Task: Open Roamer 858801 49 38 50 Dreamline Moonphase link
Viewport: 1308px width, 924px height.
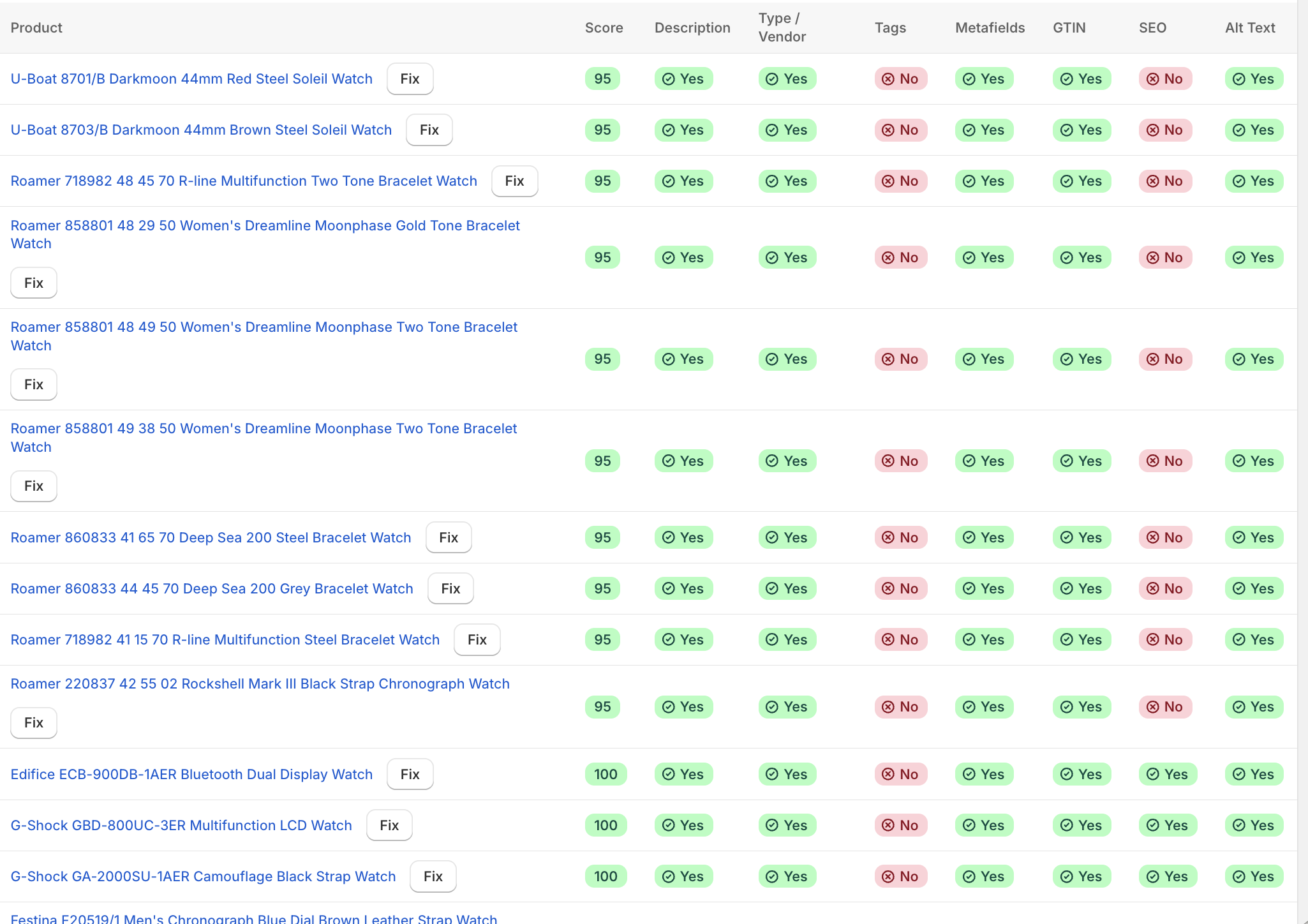Action: pos(264,438)
